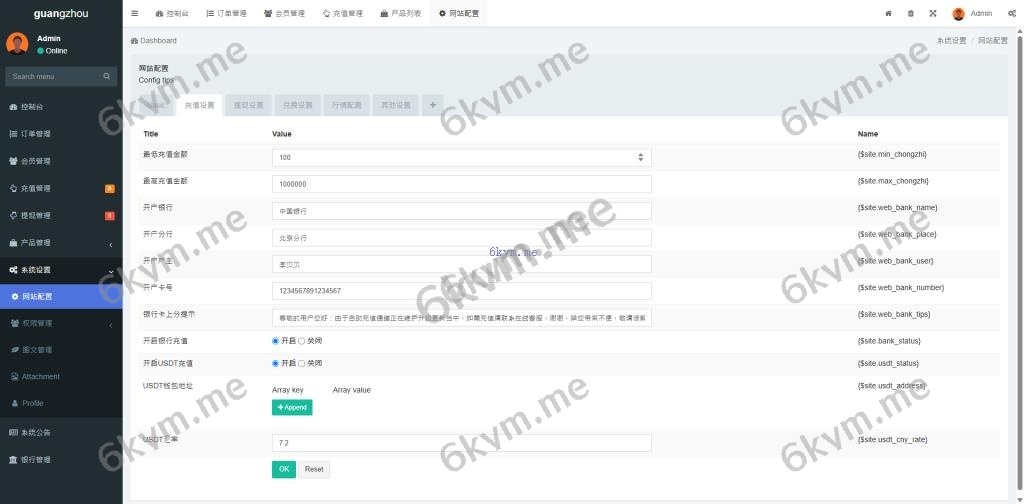Image resolution: width=1024 pixels, height=504 pixels.
Task: Expand 产品管理 using its sidebar chevron
Action: pyautogui.click(x=110, y=244)
